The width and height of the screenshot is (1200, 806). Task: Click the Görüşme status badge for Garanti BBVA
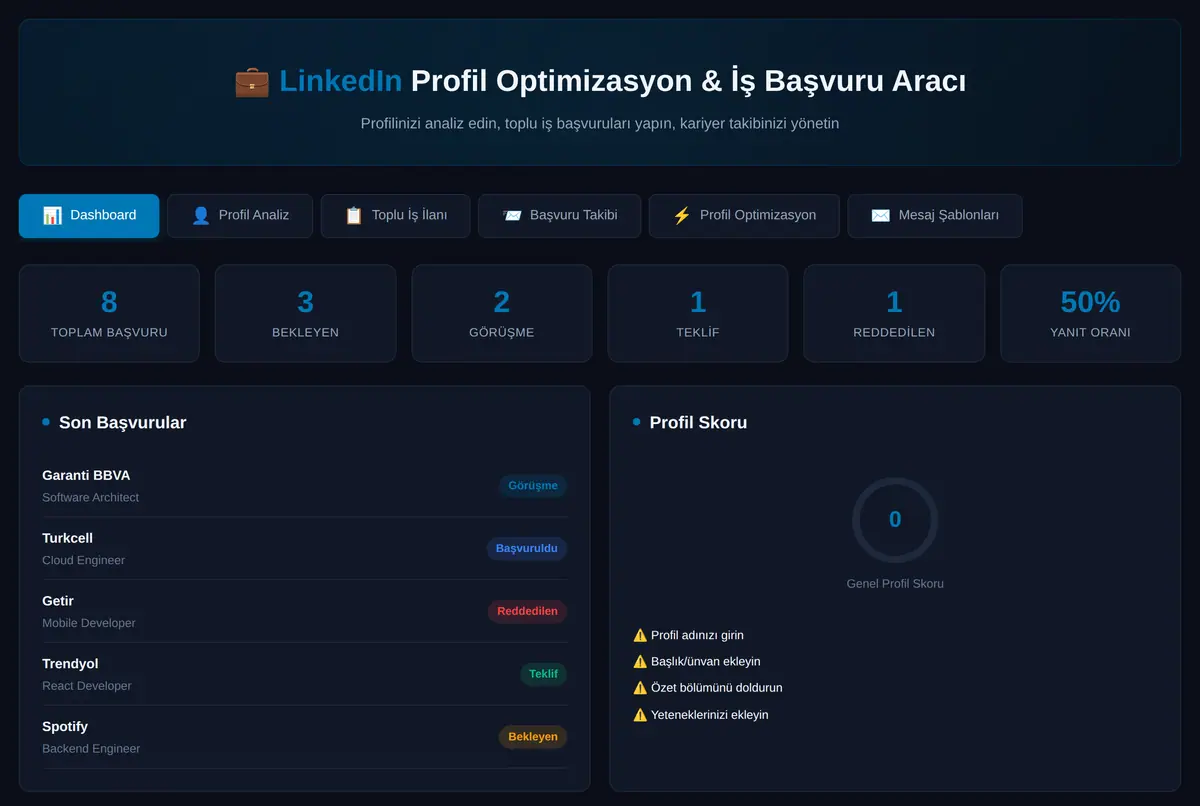533,486
